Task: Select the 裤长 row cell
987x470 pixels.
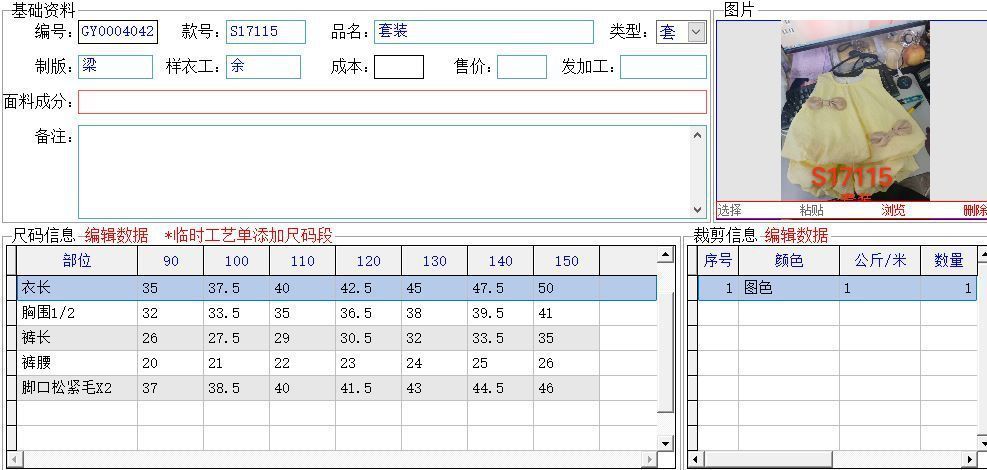Action: click(77, 338)
